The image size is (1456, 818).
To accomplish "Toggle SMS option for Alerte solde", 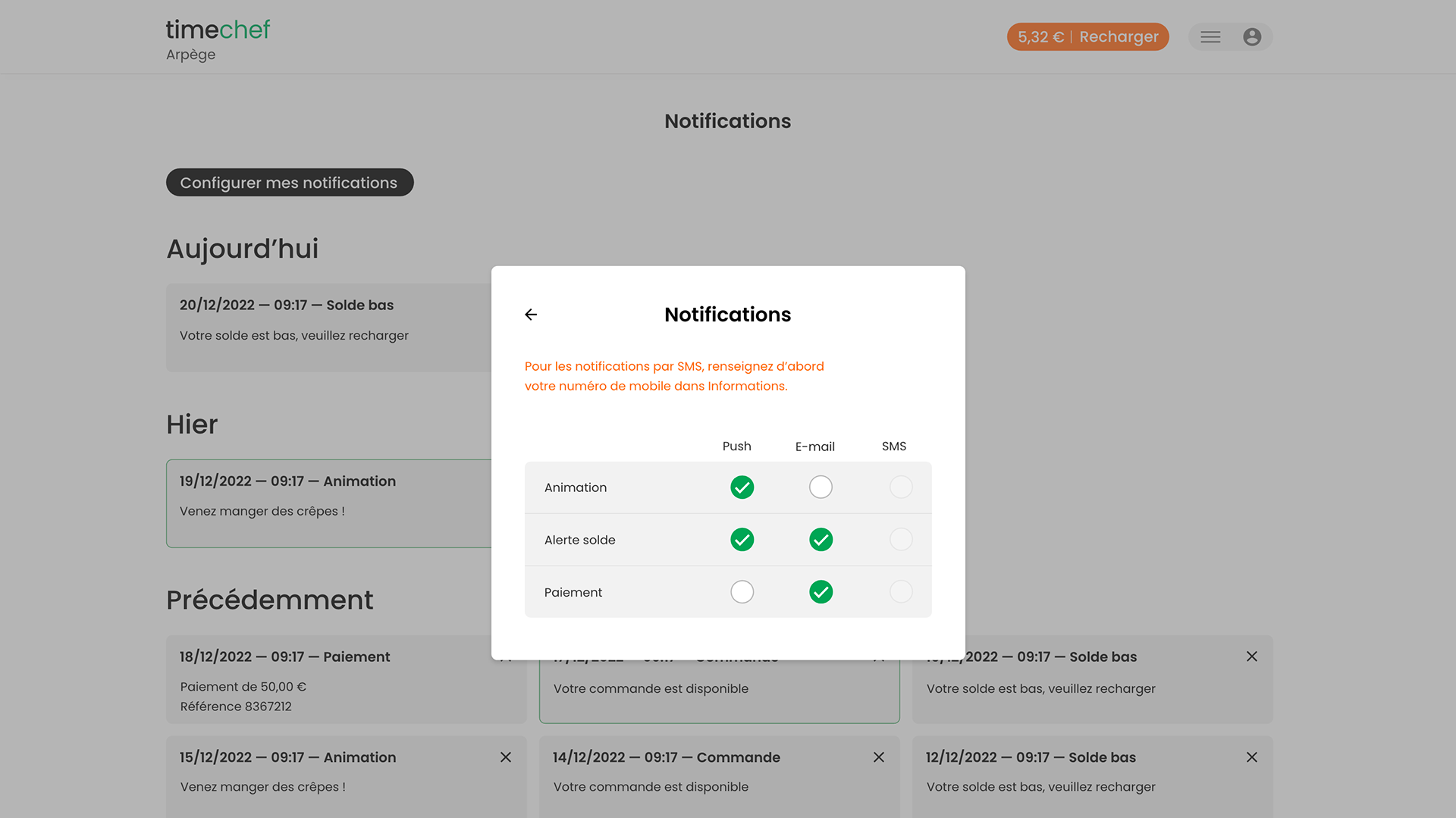I will [901, 540].
